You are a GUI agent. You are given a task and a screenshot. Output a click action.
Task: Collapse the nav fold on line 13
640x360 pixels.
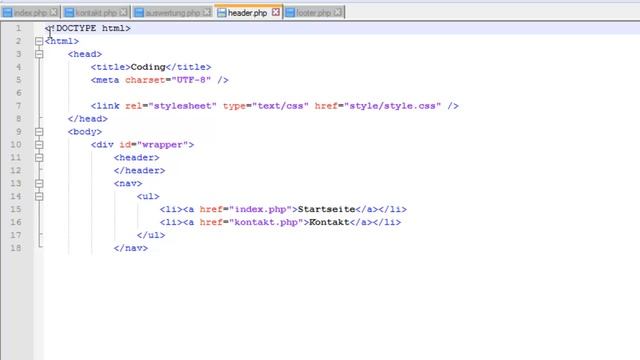(x=39, y=183)
